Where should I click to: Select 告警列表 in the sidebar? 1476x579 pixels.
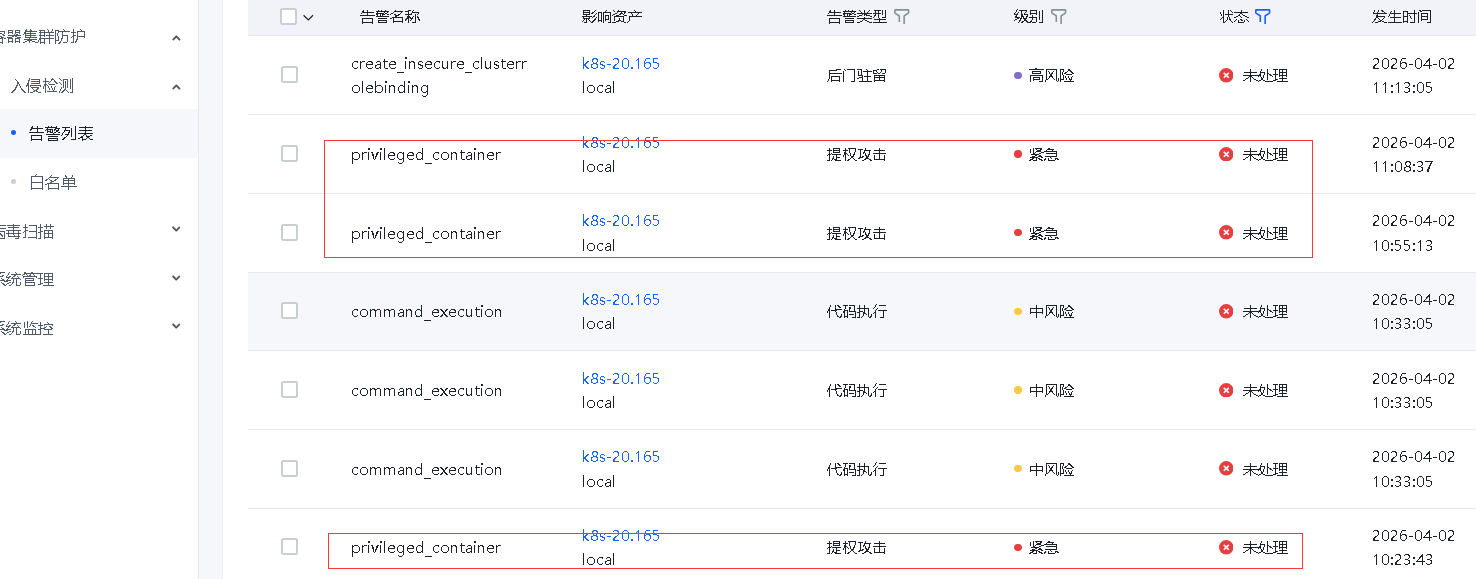61,133
